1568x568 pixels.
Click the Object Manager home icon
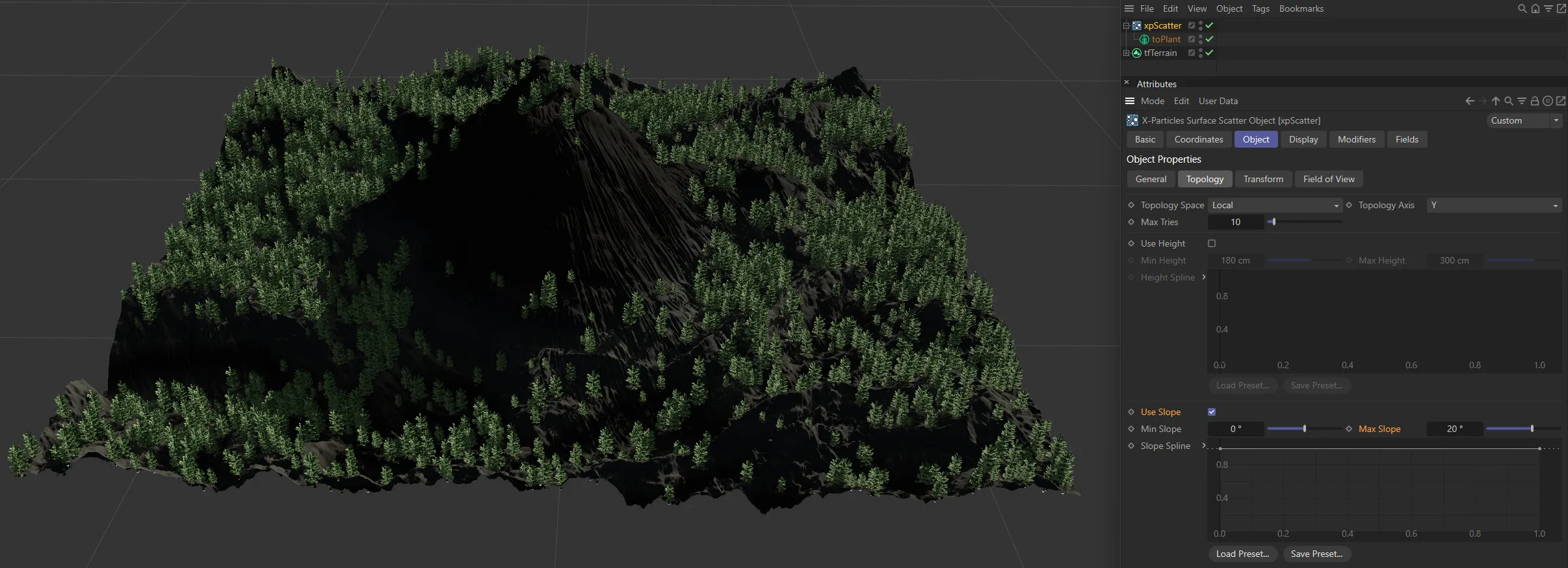(1535, 8)
